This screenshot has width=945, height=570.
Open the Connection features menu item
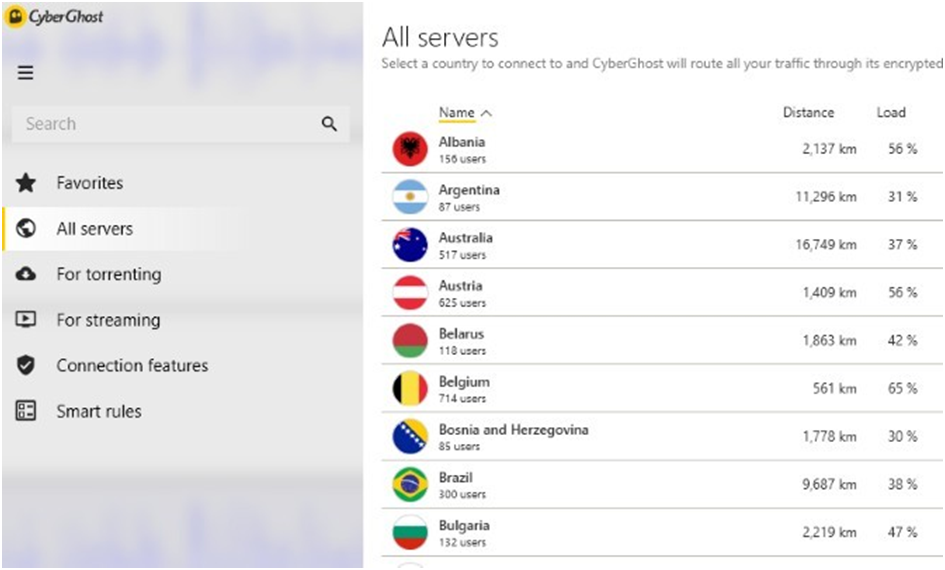[x=132, y=366]
